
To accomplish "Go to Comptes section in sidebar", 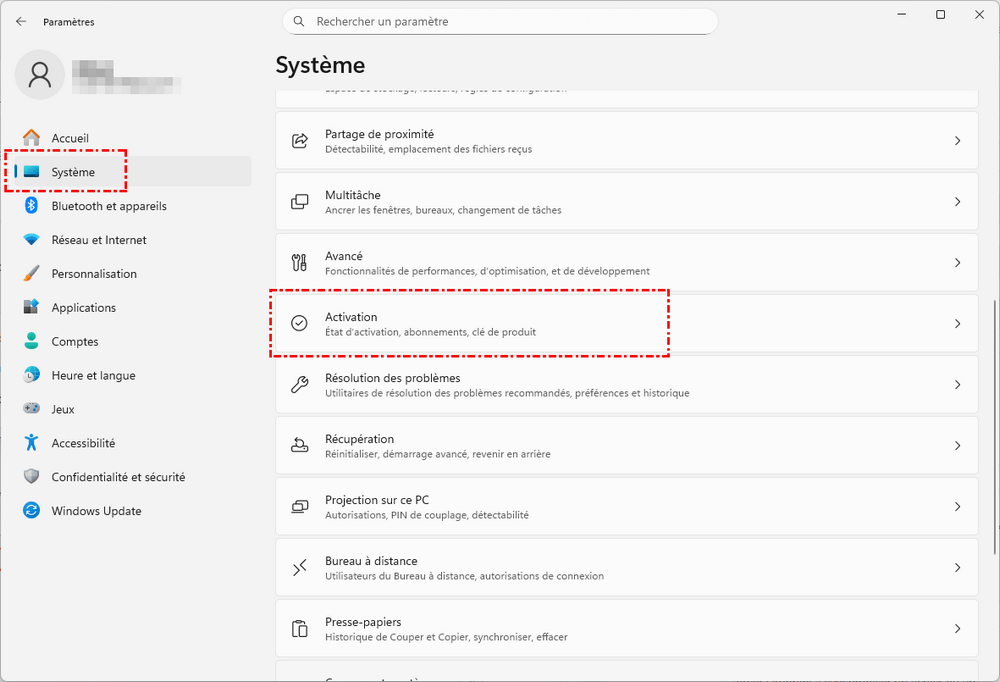I will [75, 342].
